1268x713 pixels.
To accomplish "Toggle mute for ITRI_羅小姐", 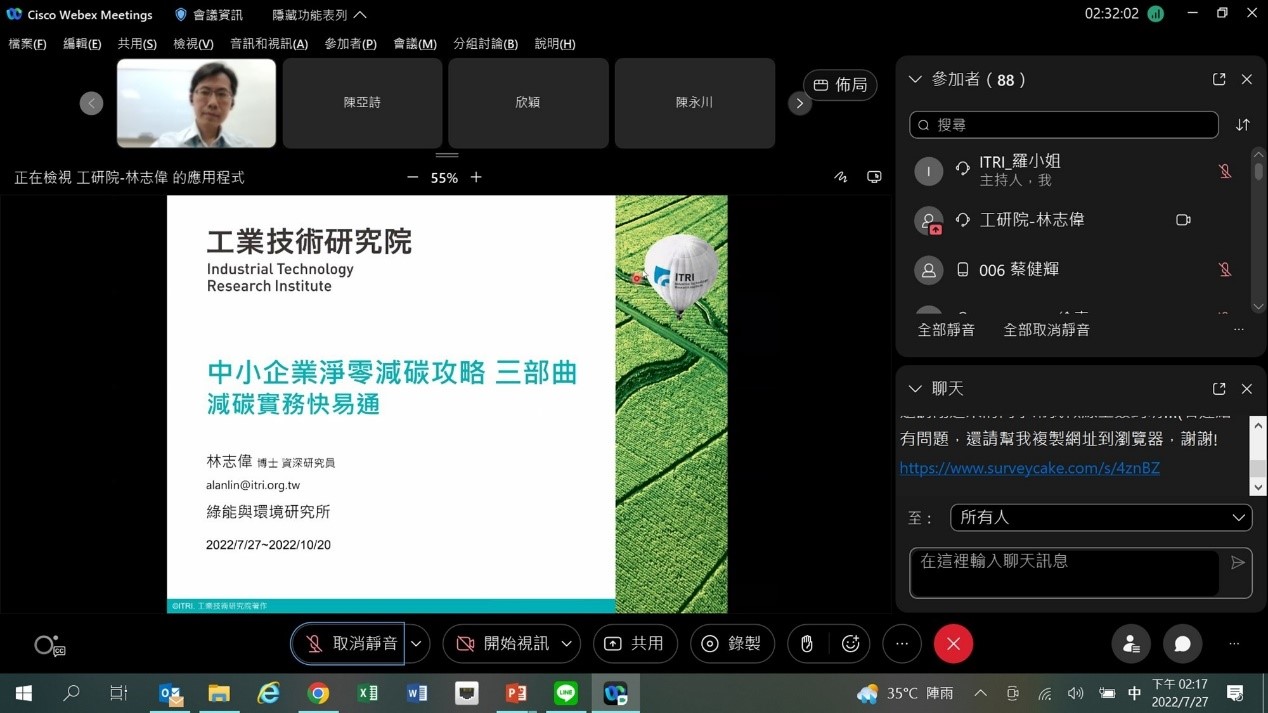I will click(1224, 171).
